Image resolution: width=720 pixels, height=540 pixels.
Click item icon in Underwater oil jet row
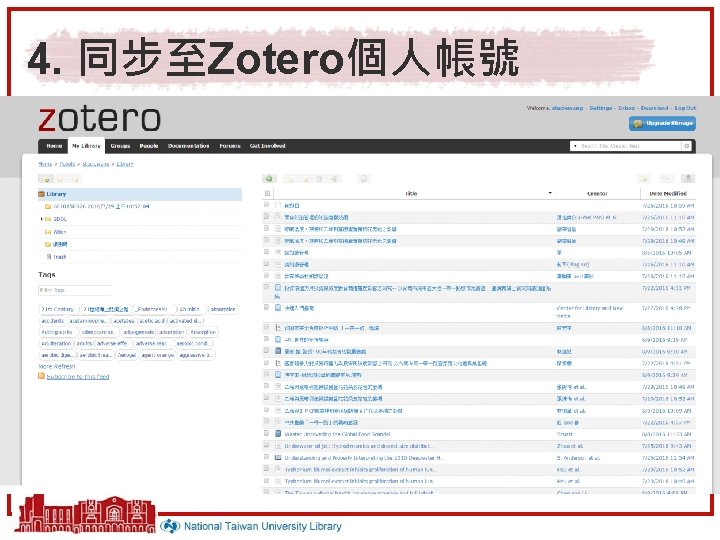click(x=278, y=445)
